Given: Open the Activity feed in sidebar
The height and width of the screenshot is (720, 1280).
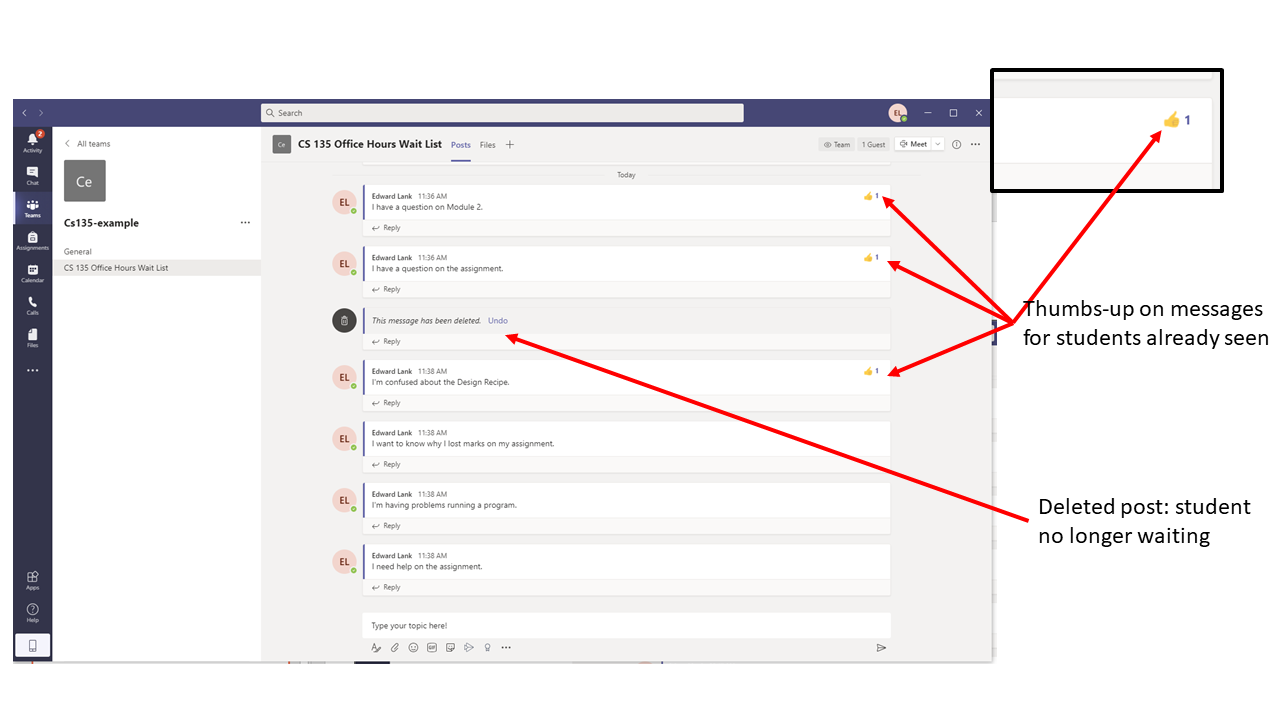Looking at the screenshot, I should 32,142.
